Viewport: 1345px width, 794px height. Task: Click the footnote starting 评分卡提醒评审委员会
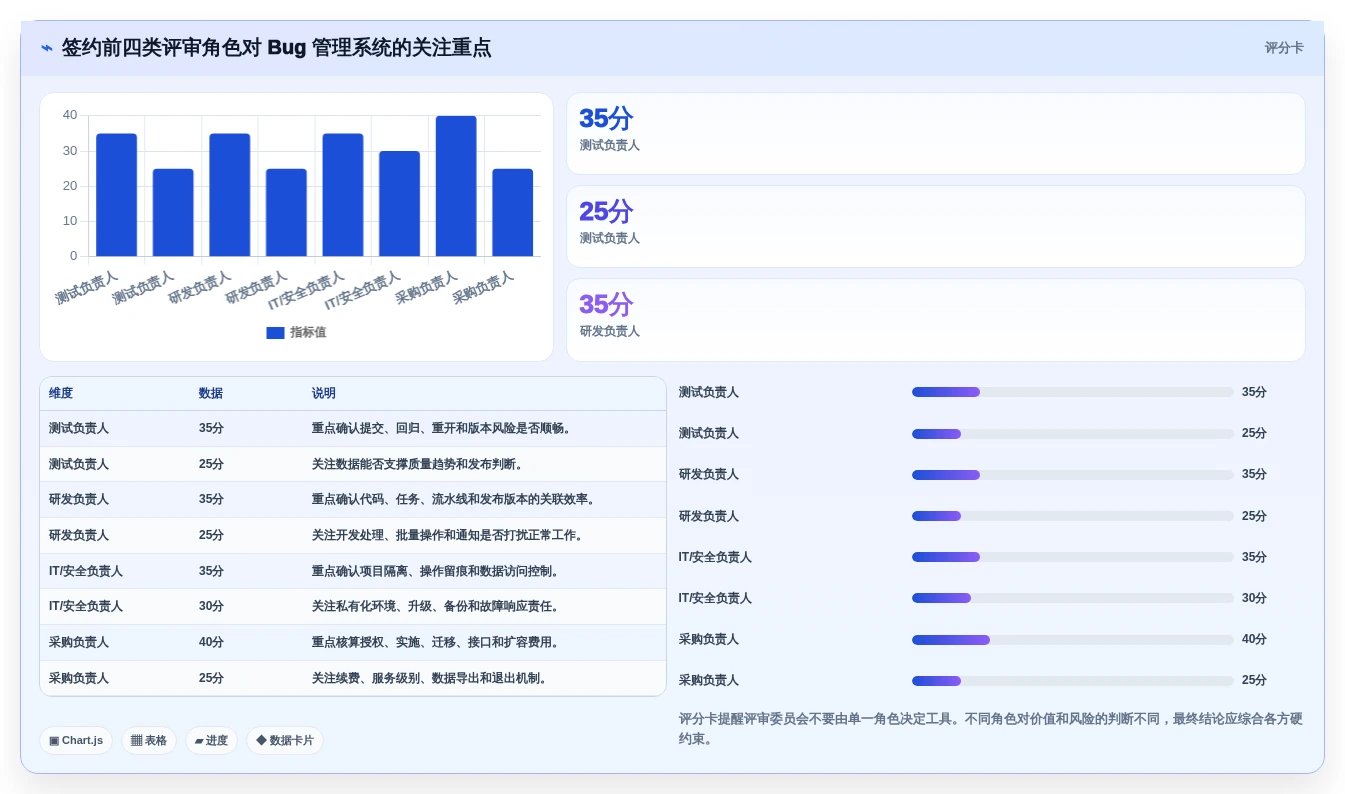click(x=990, y=728)
